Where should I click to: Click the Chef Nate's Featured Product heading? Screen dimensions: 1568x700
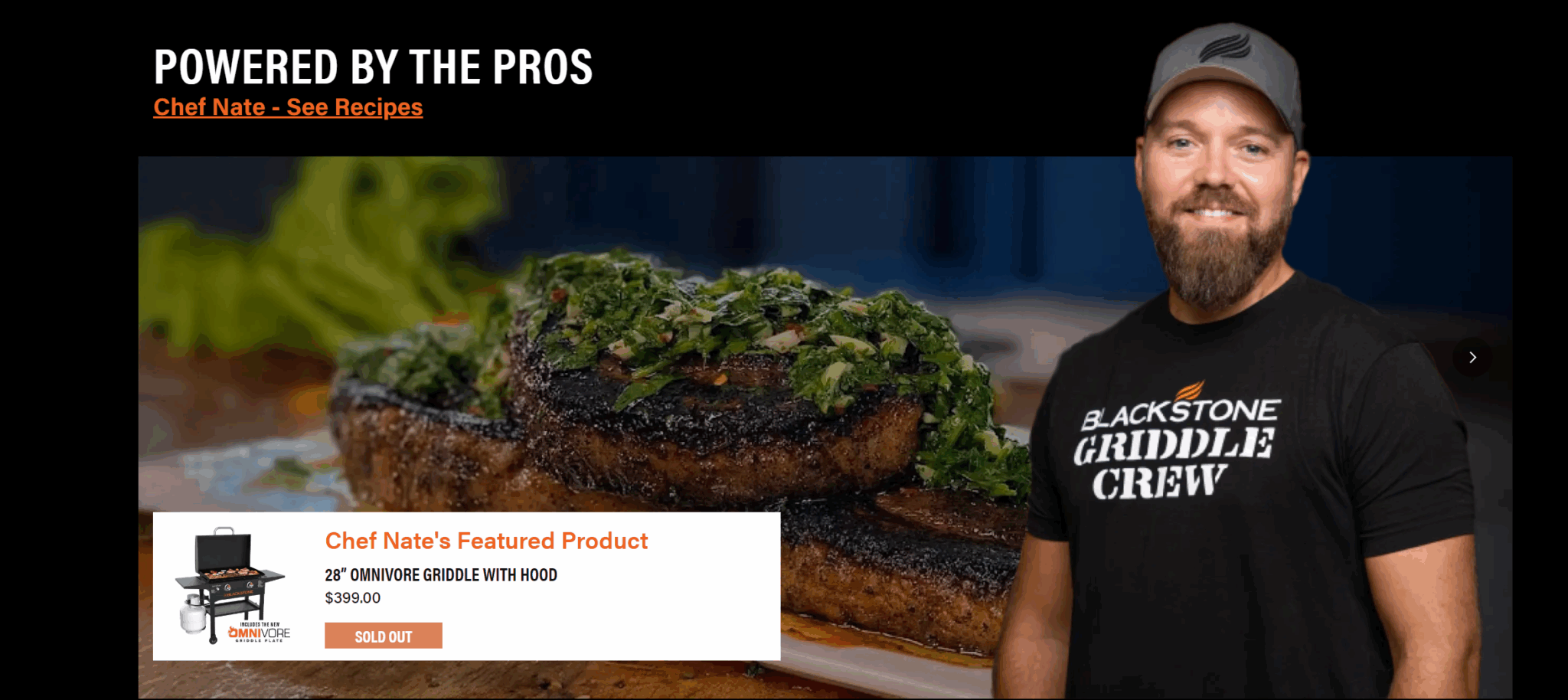click(486, 541)
